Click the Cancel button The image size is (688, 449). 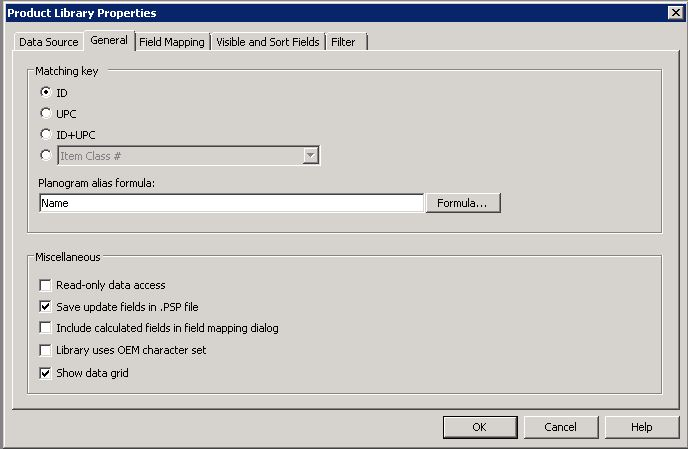561,427
